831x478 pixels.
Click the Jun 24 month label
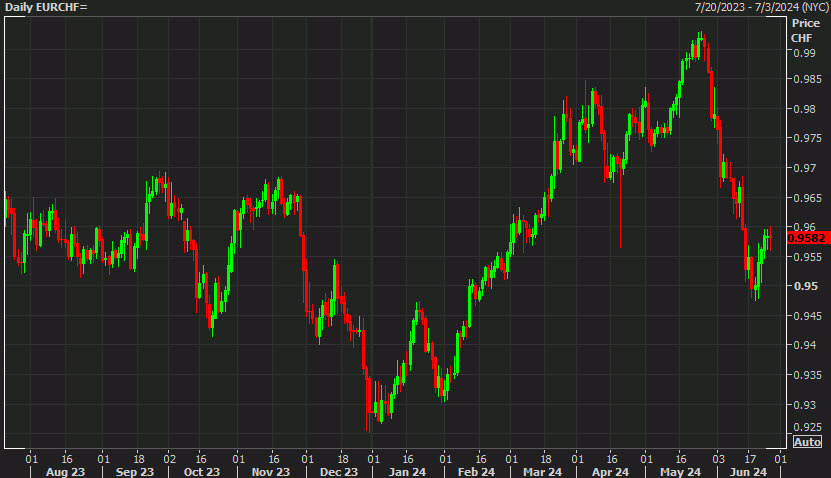(748, 472)
